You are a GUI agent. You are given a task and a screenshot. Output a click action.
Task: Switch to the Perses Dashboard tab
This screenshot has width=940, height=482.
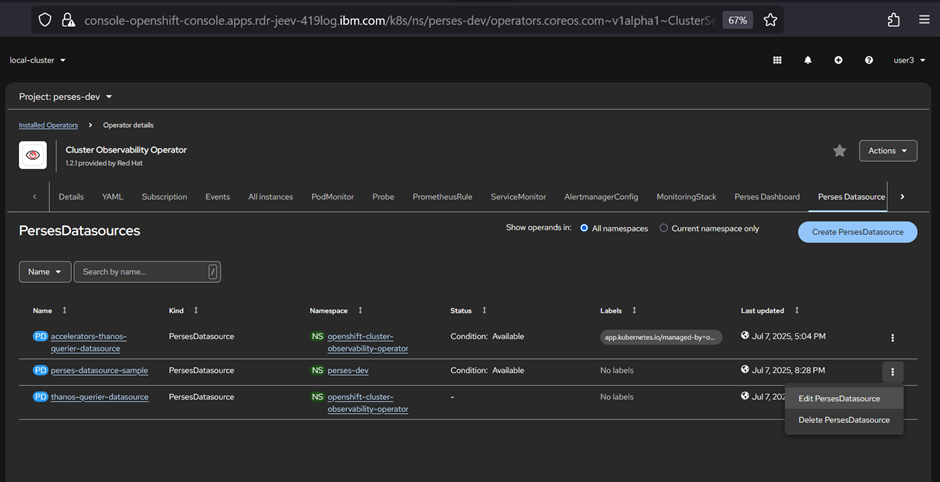point(767,197)
